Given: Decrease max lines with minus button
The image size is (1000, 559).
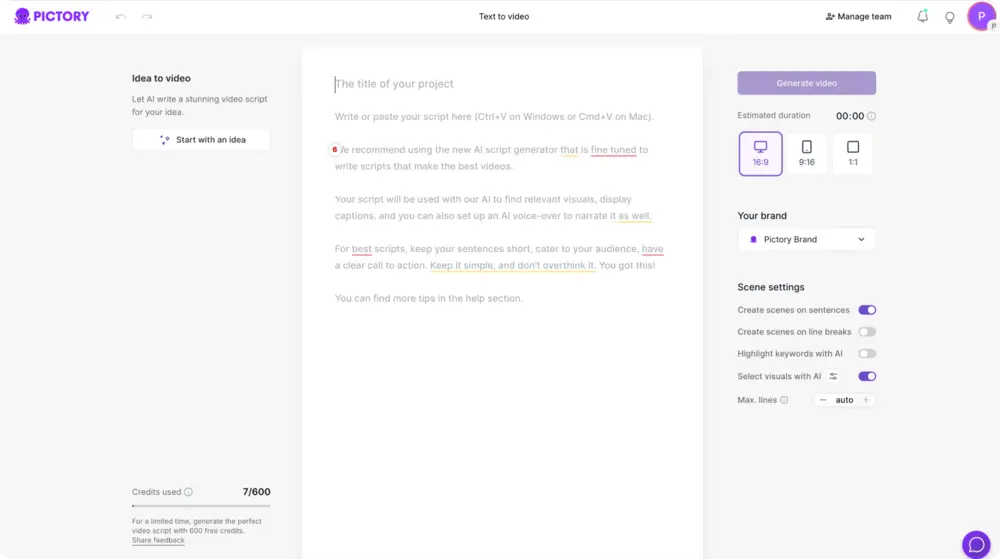Looking at the screenshot, I should pyautogui.click(x=823, y=400).
